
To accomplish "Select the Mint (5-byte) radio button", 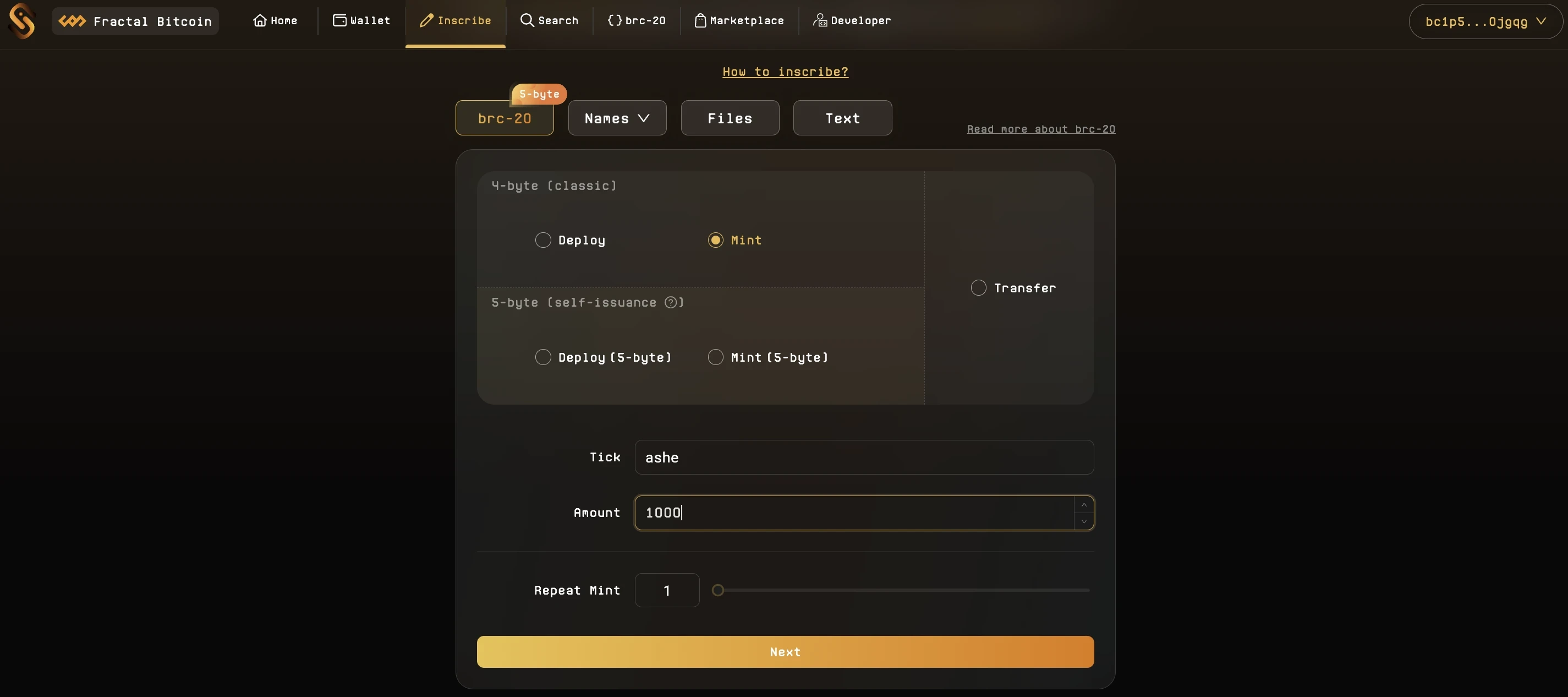I will (715, 357).
